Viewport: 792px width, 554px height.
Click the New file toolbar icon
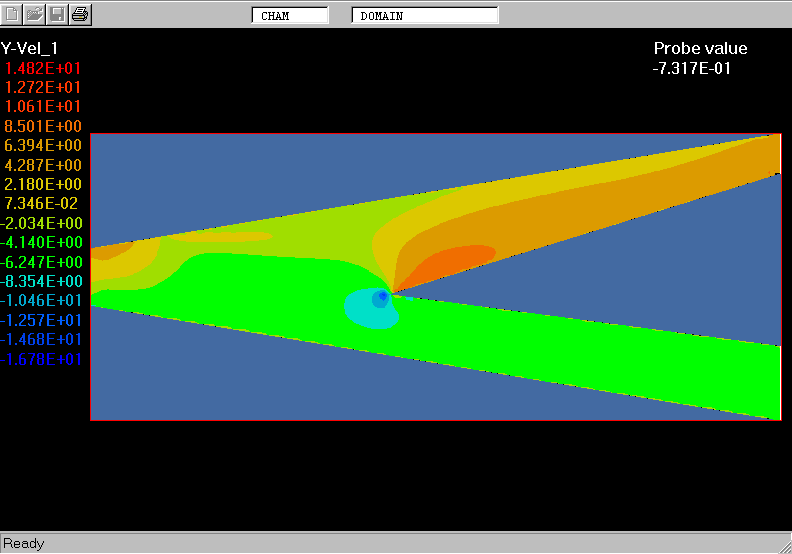[x=13, y=14]
